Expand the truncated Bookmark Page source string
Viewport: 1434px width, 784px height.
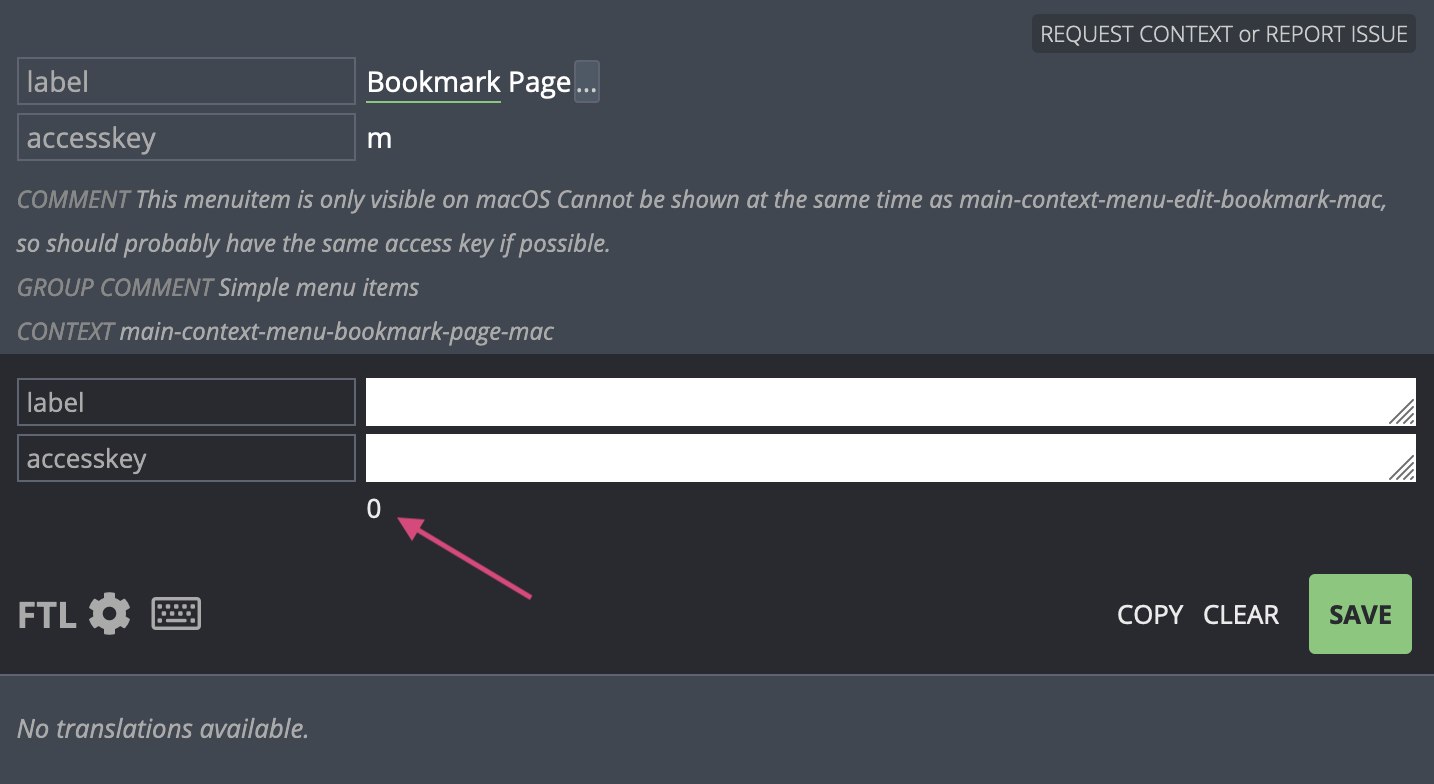click(x=587, y=81)
